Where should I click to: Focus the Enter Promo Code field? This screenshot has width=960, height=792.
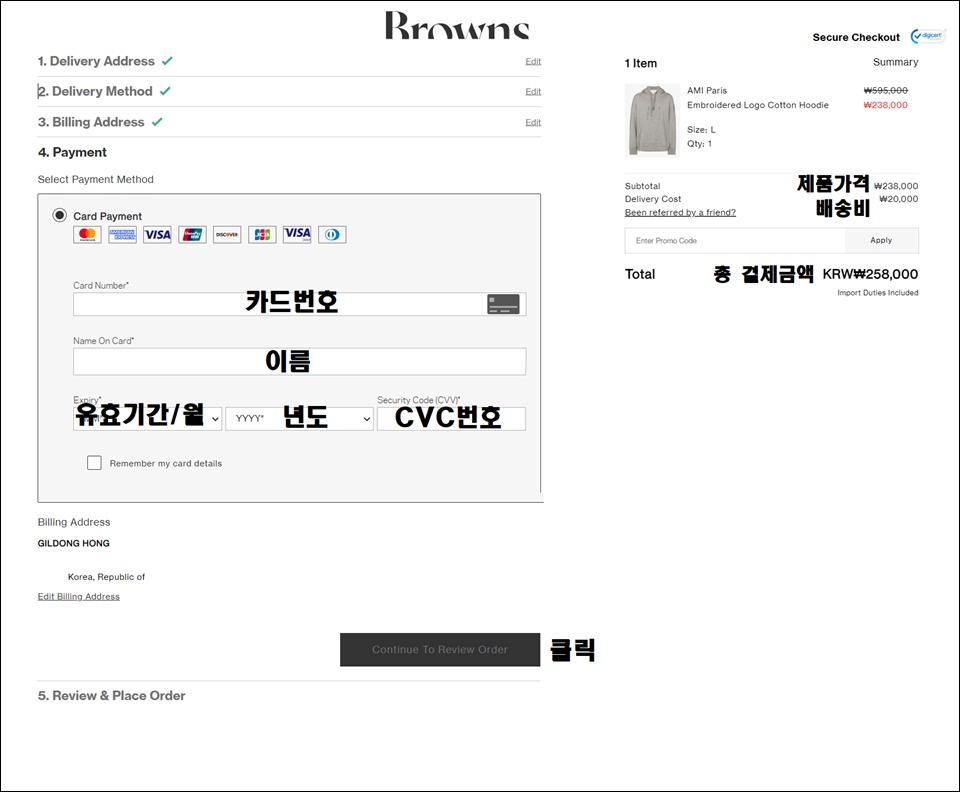[735, 241]
